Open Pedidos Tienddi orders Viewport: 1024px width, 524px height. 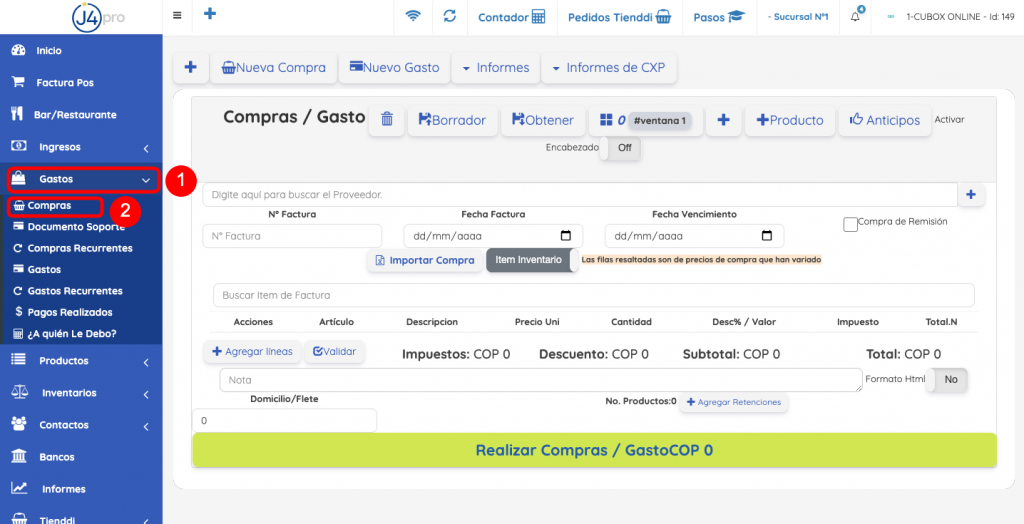[619, 17]
